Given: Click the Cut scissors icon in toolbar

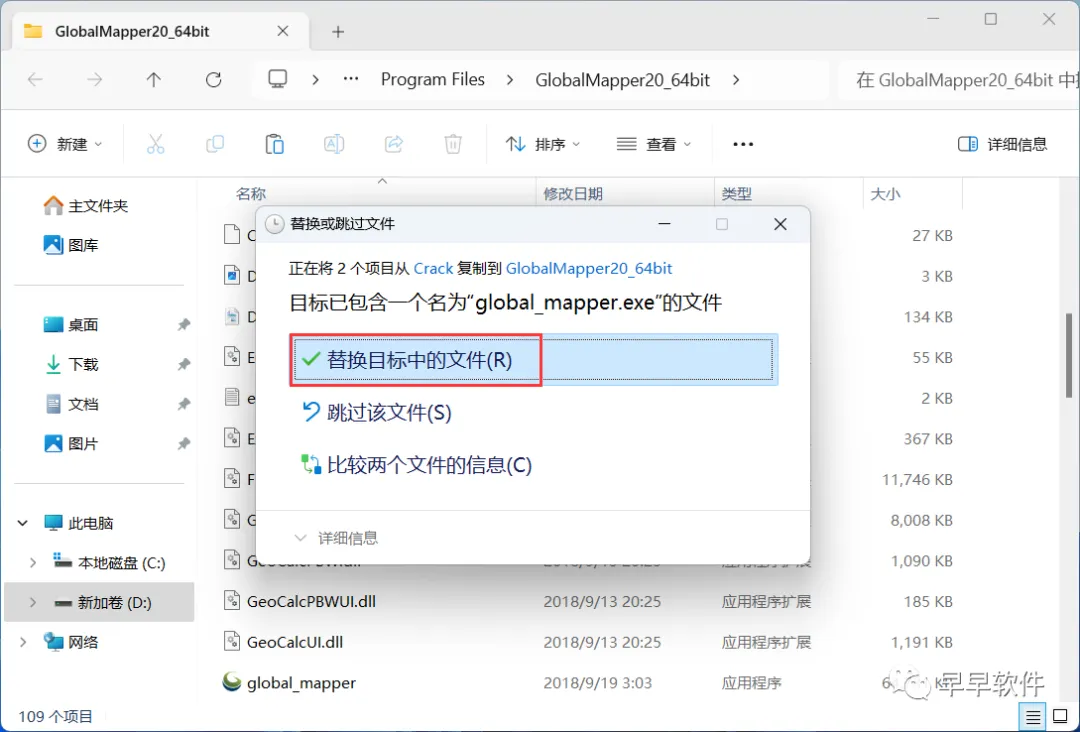Looking at the screenshot, I should point(156,144).
